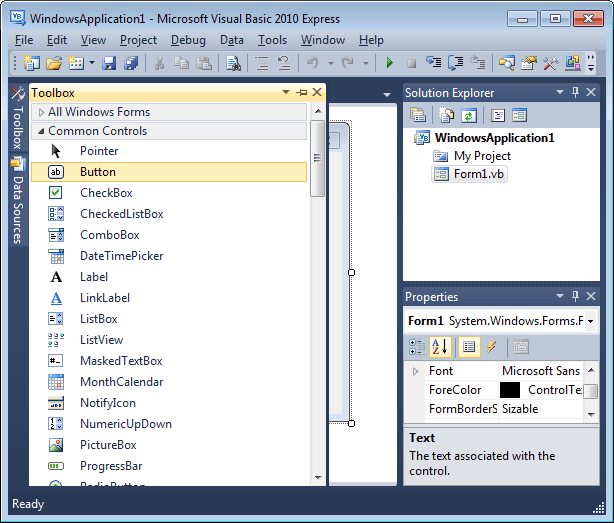Start debugging with the green play icon
Viewport: 614px width, 523px height.
pyautogui.click(x=390, y=63)
